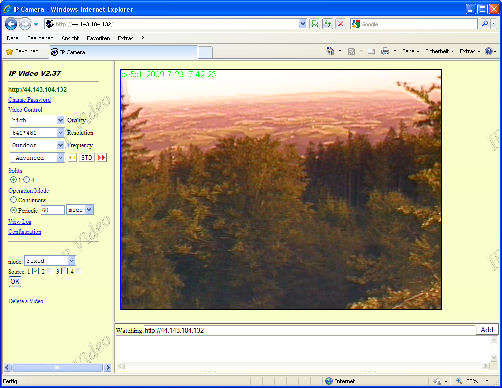Image resolution: width=502 pixels, height=388 pixels.
Task: Click the red fast-forward arrows icon
Action: pos(102,157)
